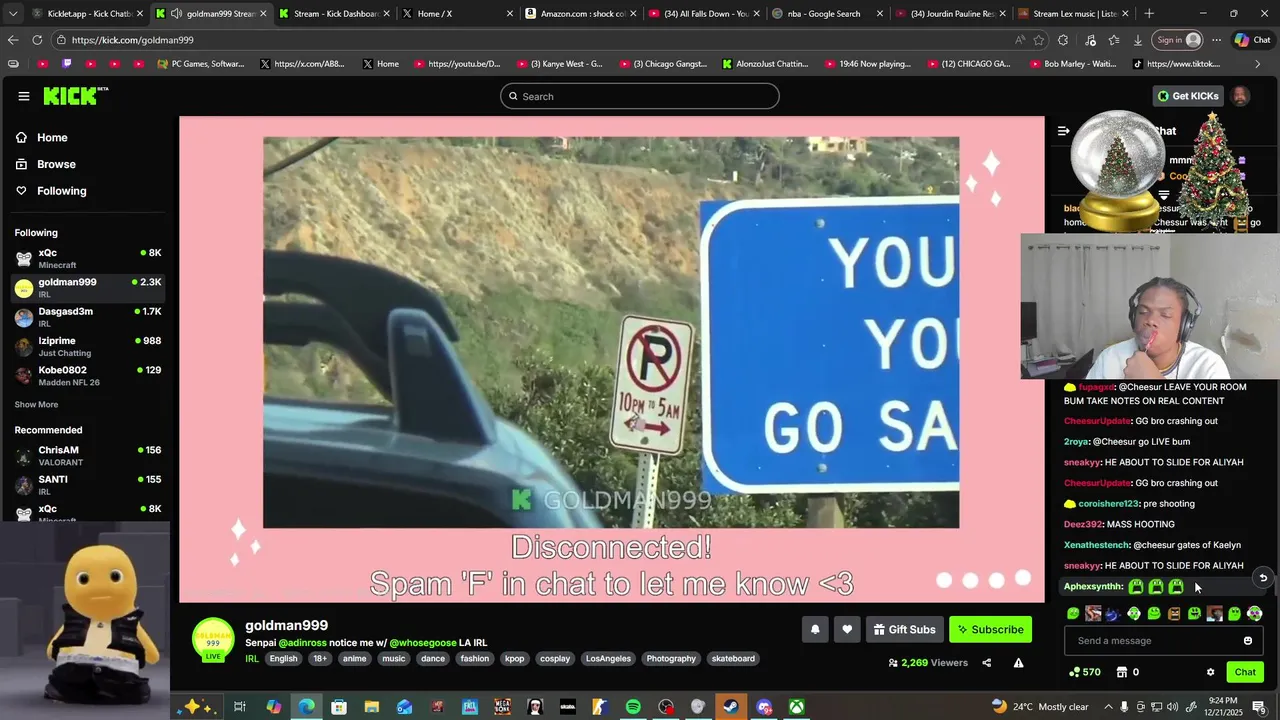Open new browser tab plus button
This screenshot has height=720, width=1280.
[1149, 14]
